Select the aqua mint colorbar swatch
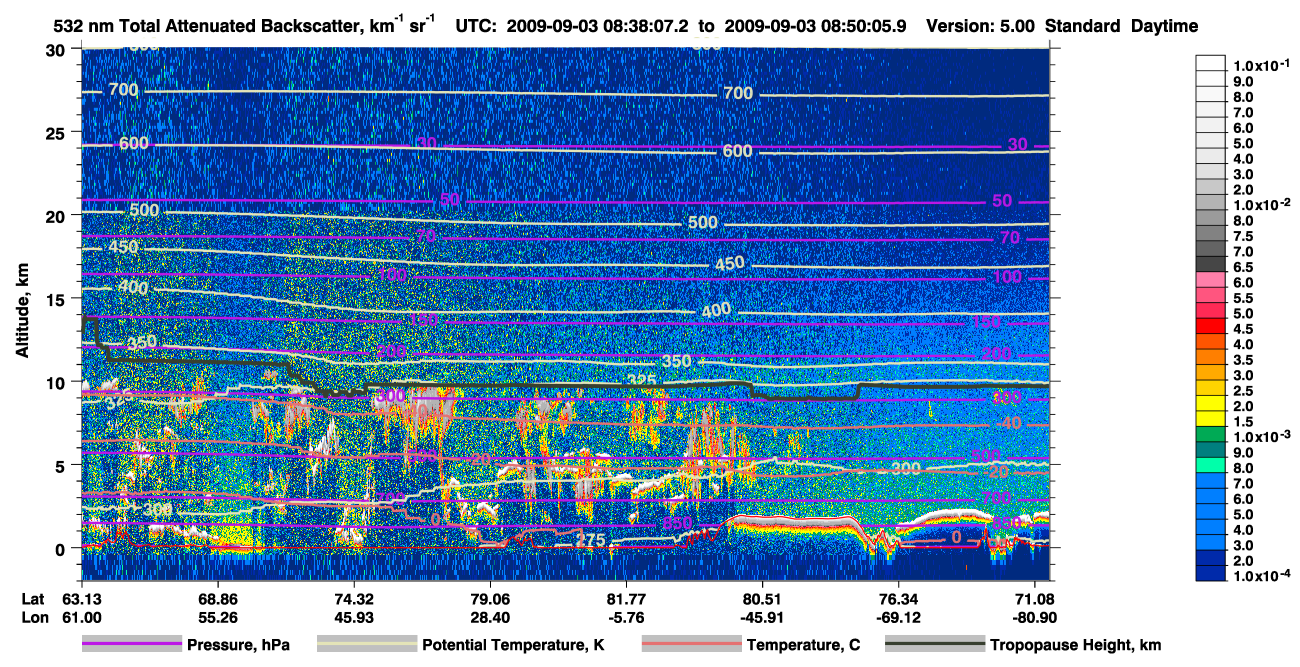Viewport: 1300px width, 667px height. 1210,465
